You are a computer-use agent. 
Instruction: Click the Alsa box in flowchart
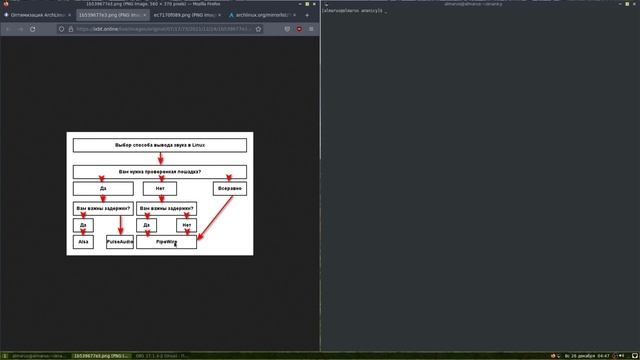pos(83,242)
